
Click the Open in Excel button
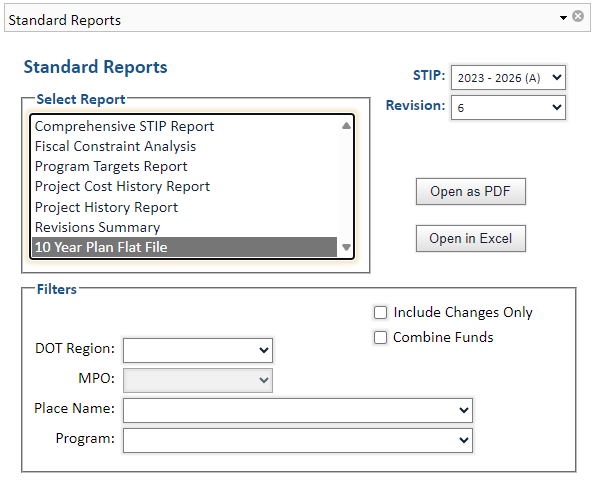coord(471,239)
